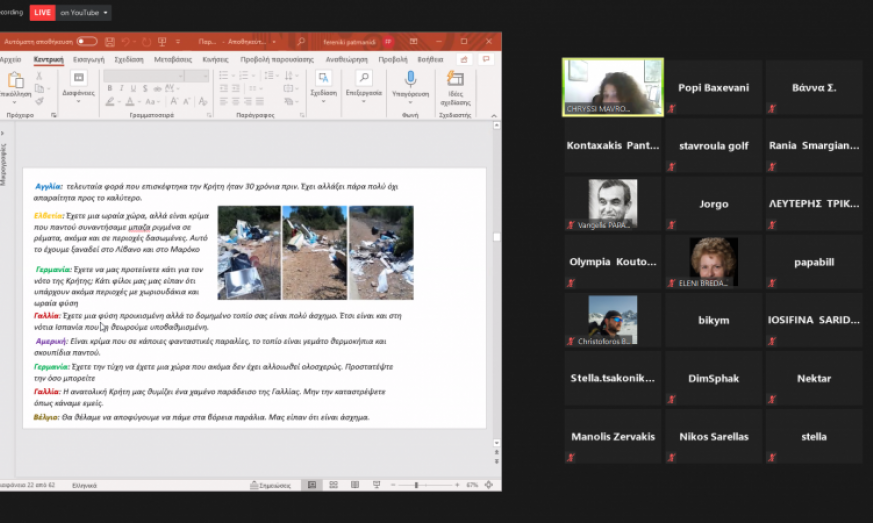873x523 pixels.
Task: Open the Quick Access Toolbar customize dropdown
Action: [178, 42]
